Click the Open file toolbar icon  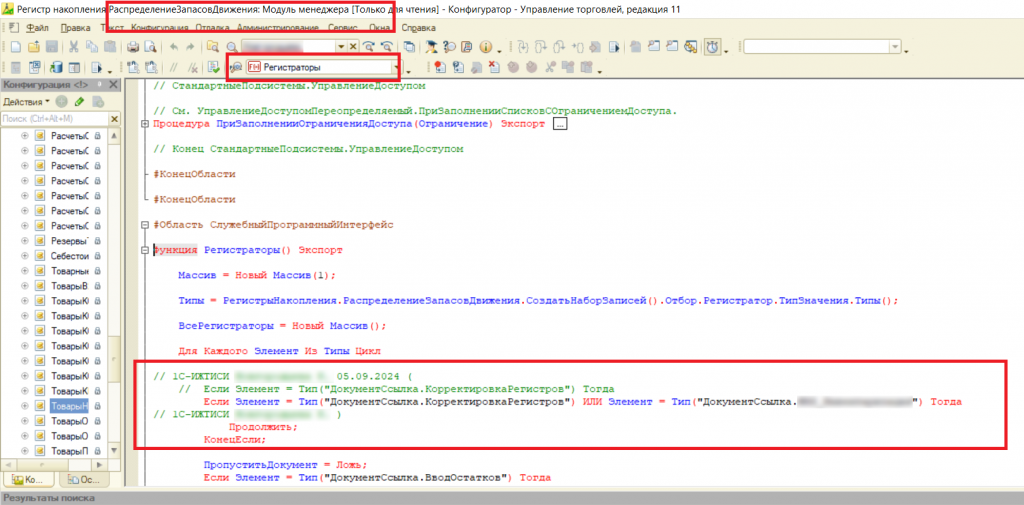(x=33, y=46)
